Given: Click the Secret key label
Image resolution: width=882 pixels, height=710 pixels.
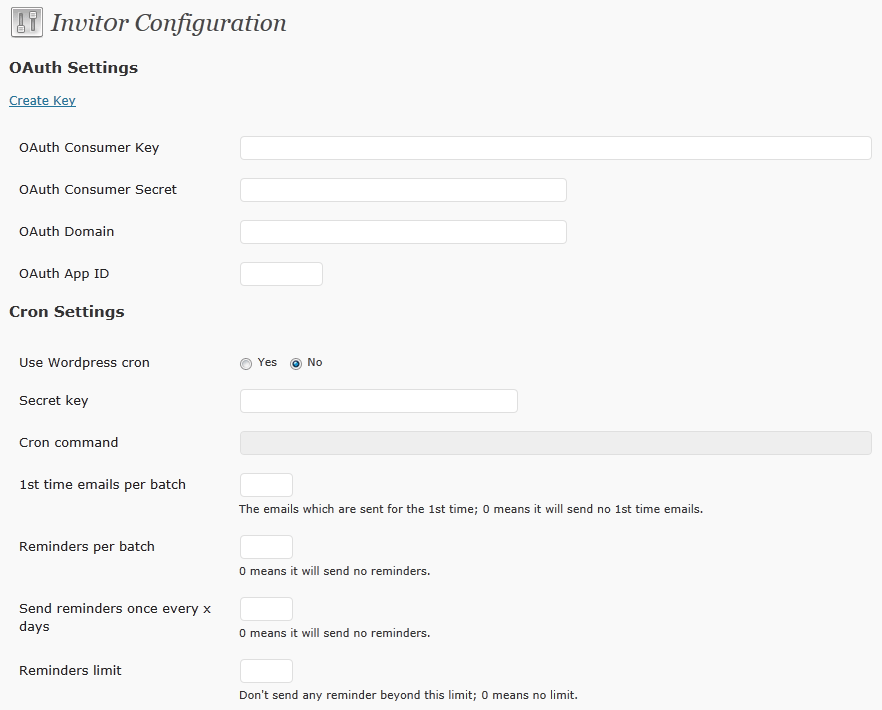Looking at the screenshot, I should 53,401.
